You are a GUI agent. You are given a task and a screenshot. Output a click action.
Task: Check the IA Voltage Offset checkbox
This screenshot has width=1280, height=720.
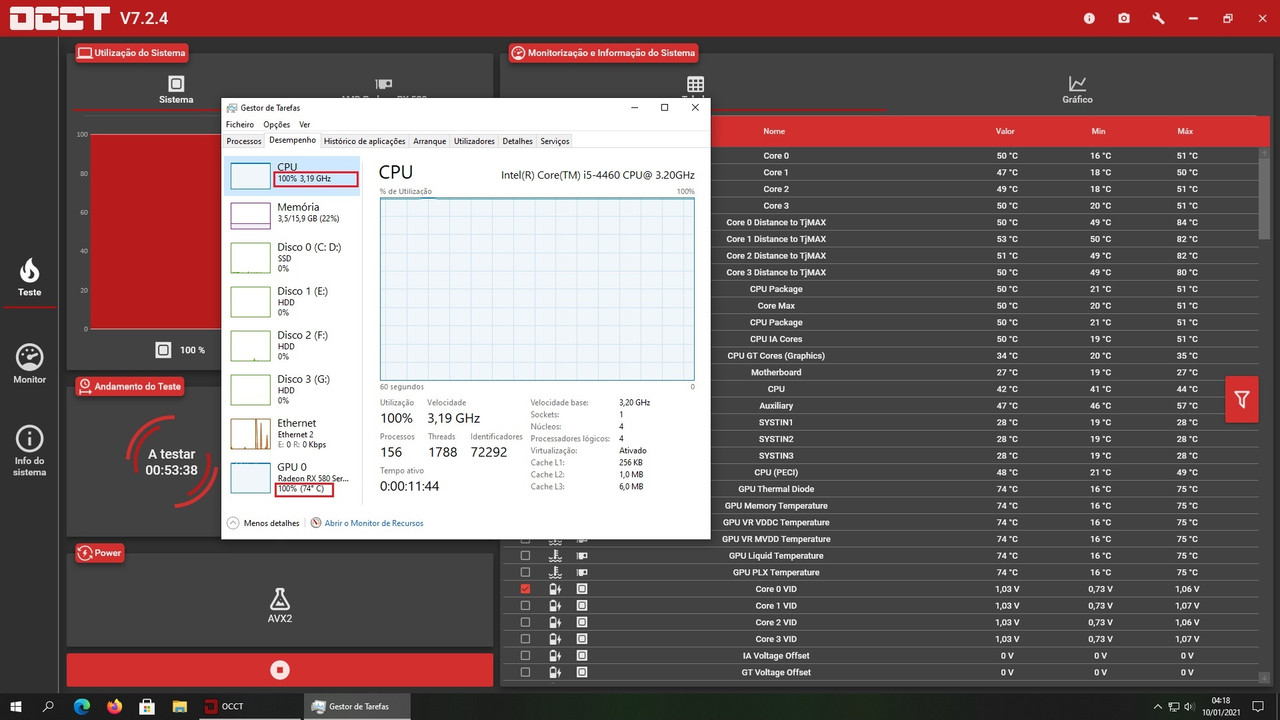(525, 656)
